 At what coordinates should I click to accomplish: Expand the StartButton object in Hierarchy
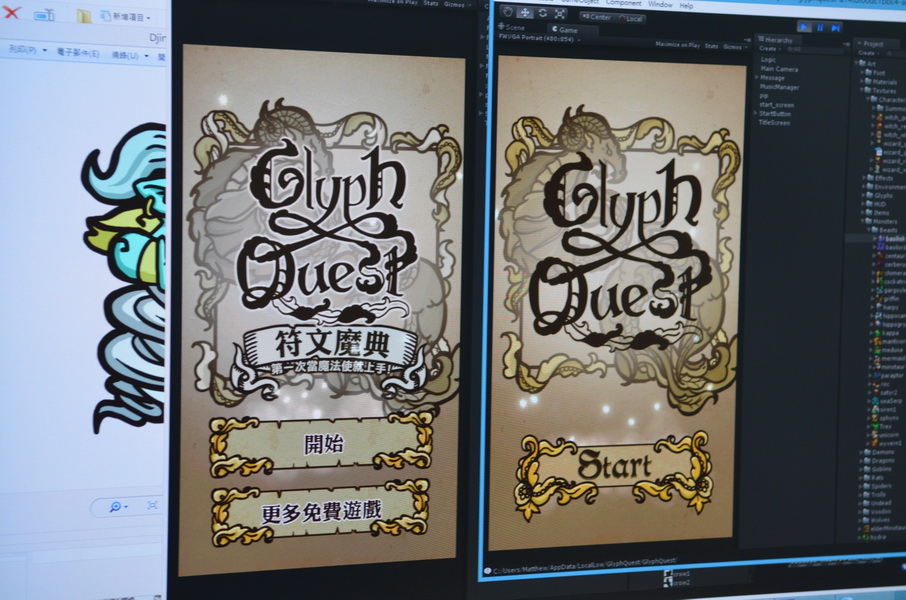point(755,113)
